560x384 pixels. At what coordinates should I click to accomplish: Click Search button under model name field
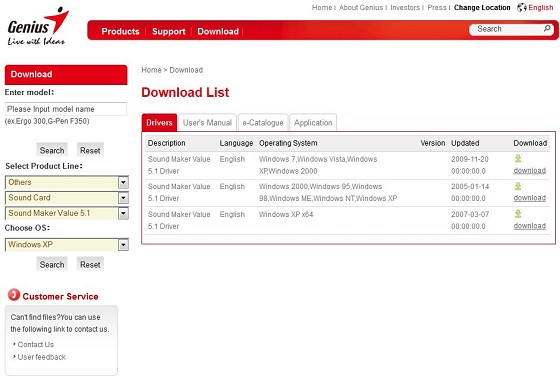[x=52, y=150]
